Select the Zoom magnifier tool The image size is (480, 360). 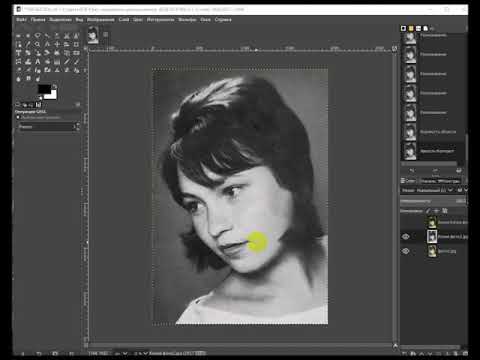38,44
